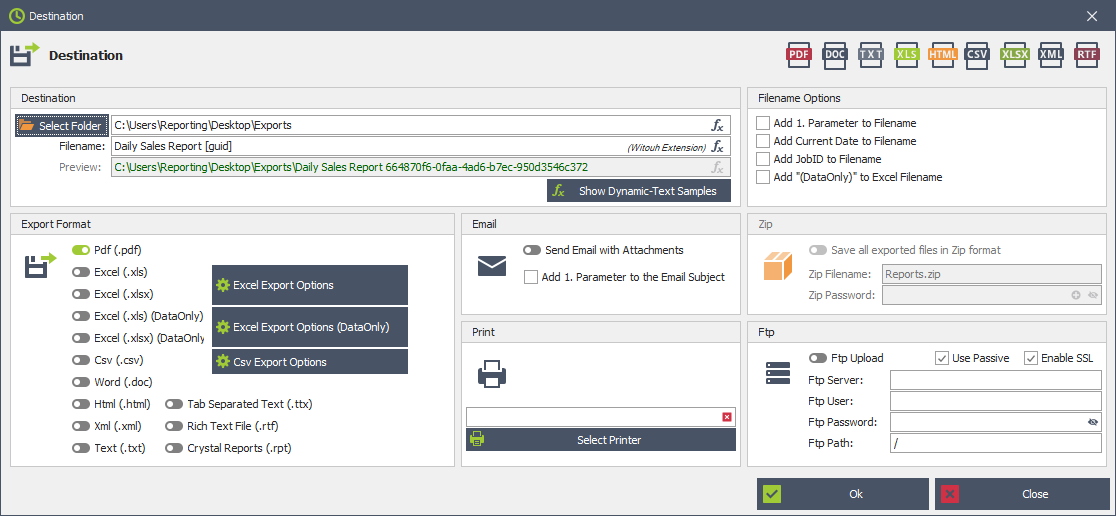Open Excel Export Options
The image size is (1116, 516).
click(310, 285)
